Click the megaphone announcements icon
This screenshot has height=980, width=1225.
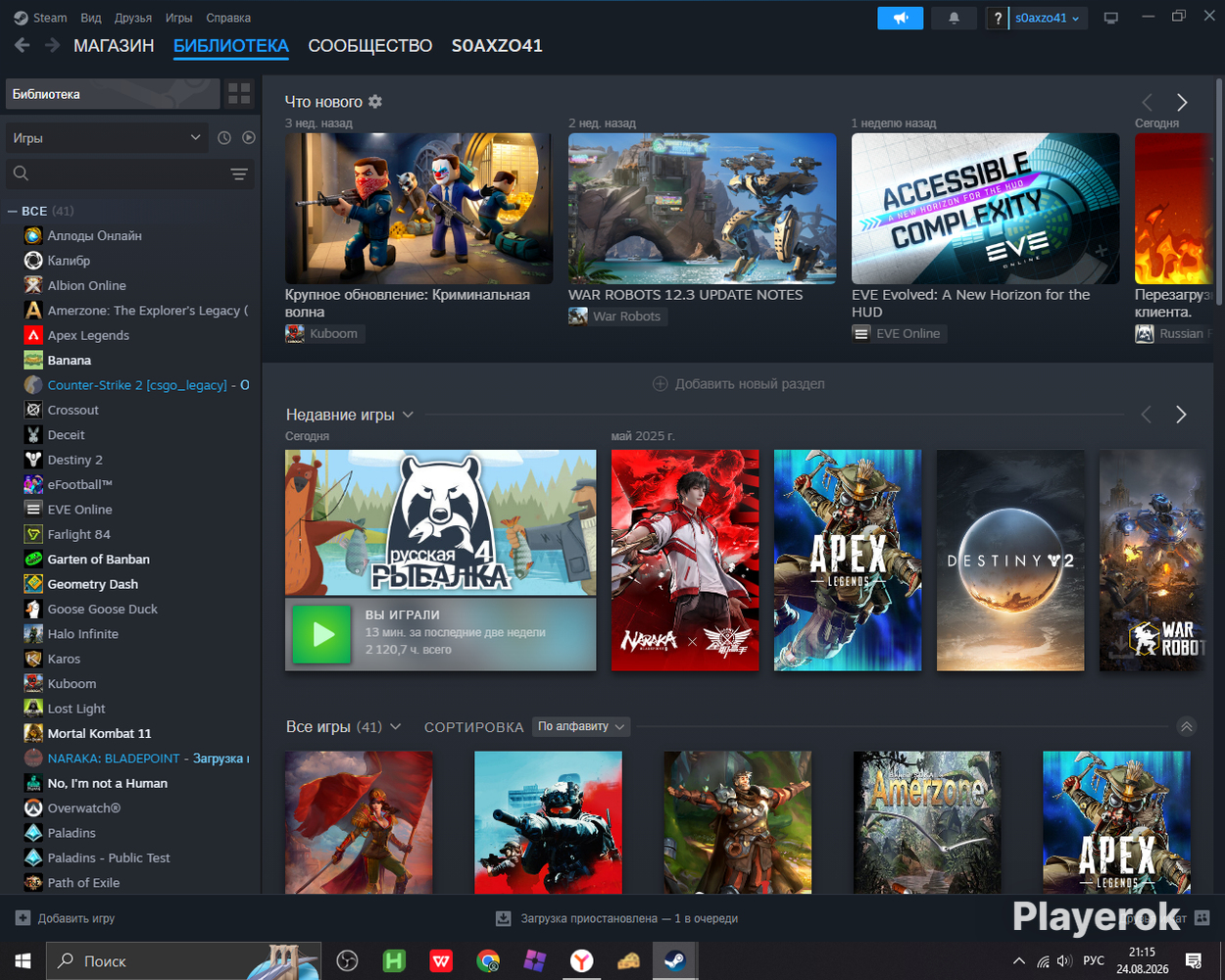pyautogui.click(x=901, y=18)
